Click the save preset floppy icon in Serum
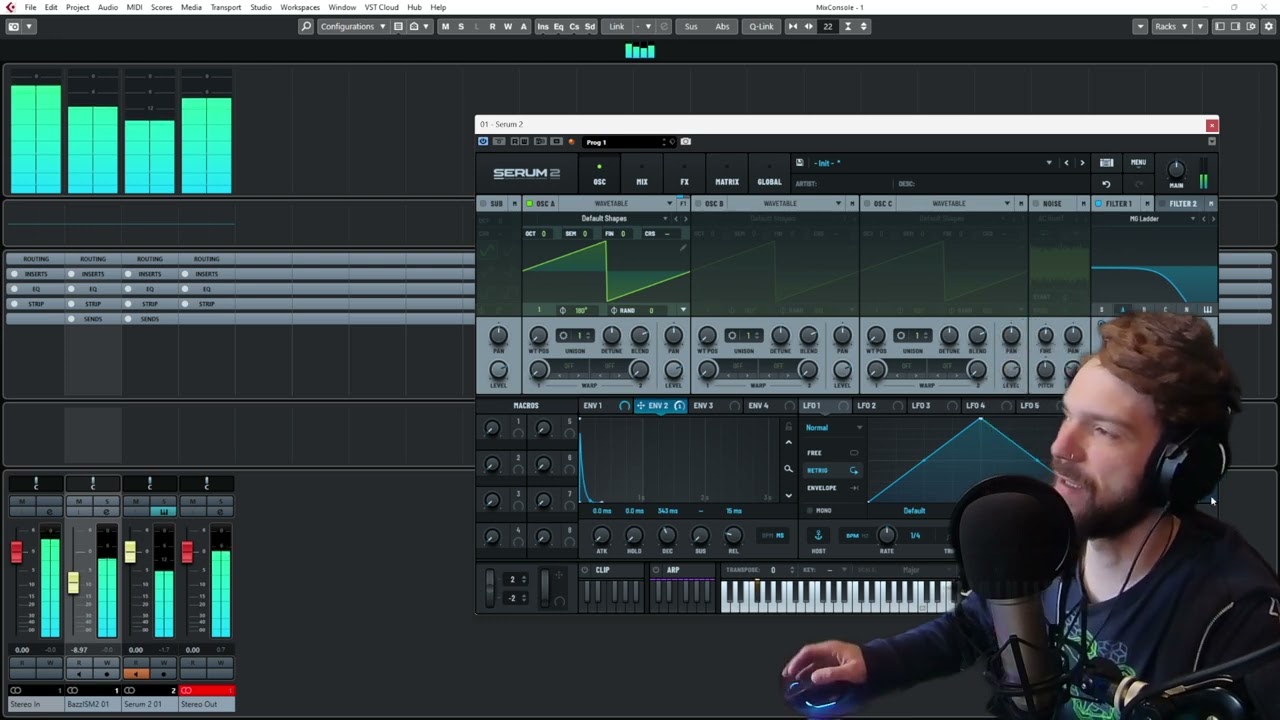 point(799,162)
